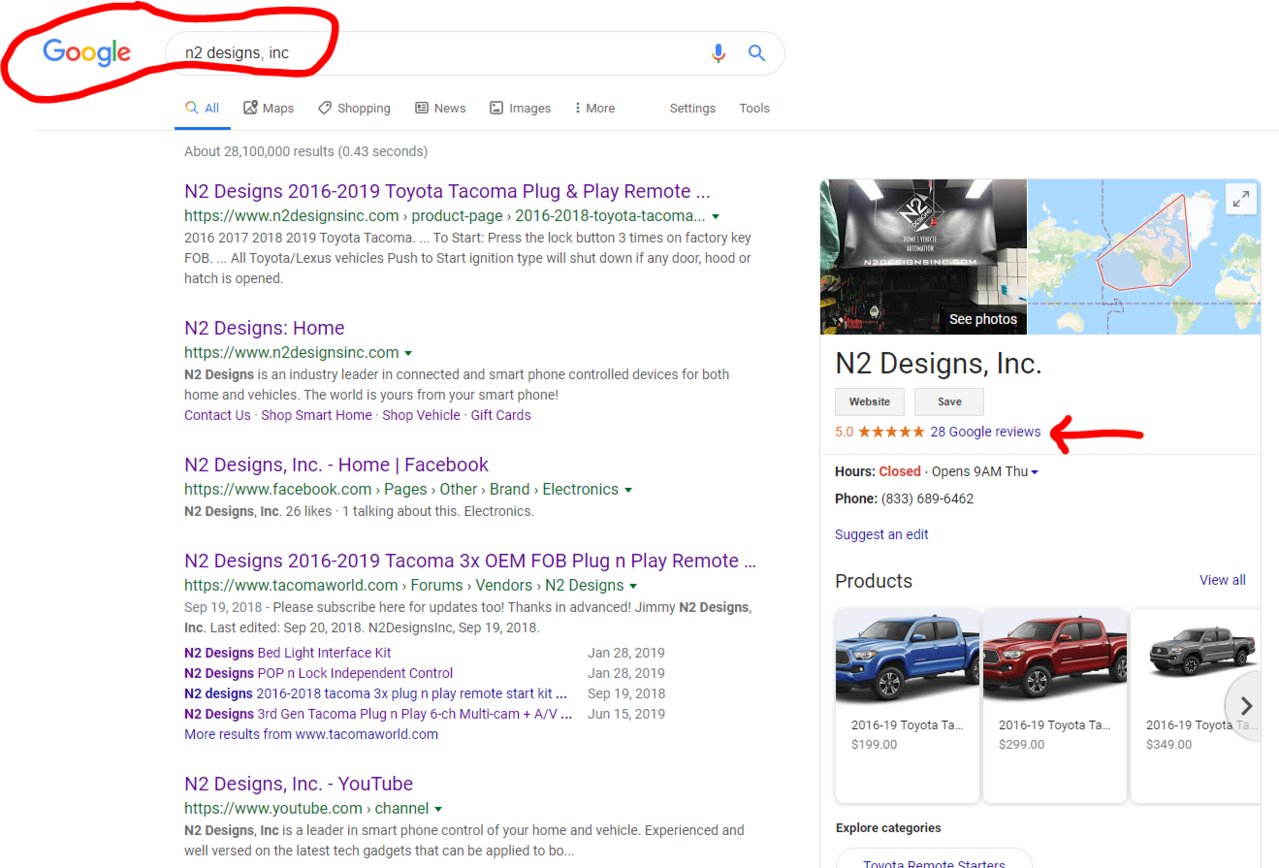The image size is (1279, 868).
Task: Open search Tools
Action: click(754, 108)
